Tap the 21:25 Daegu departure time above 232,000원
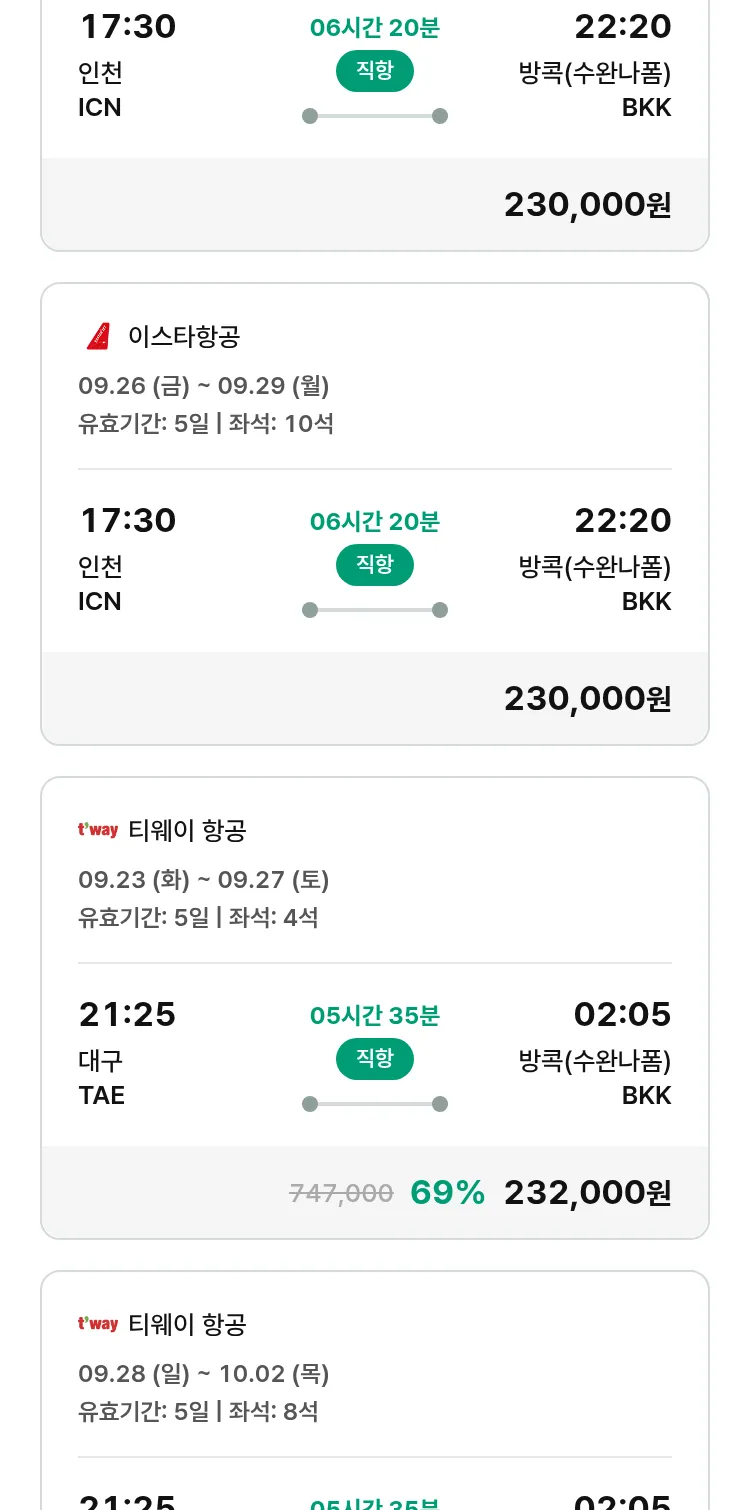This screenshot has height=1510, width=750. pos(127,1014)
